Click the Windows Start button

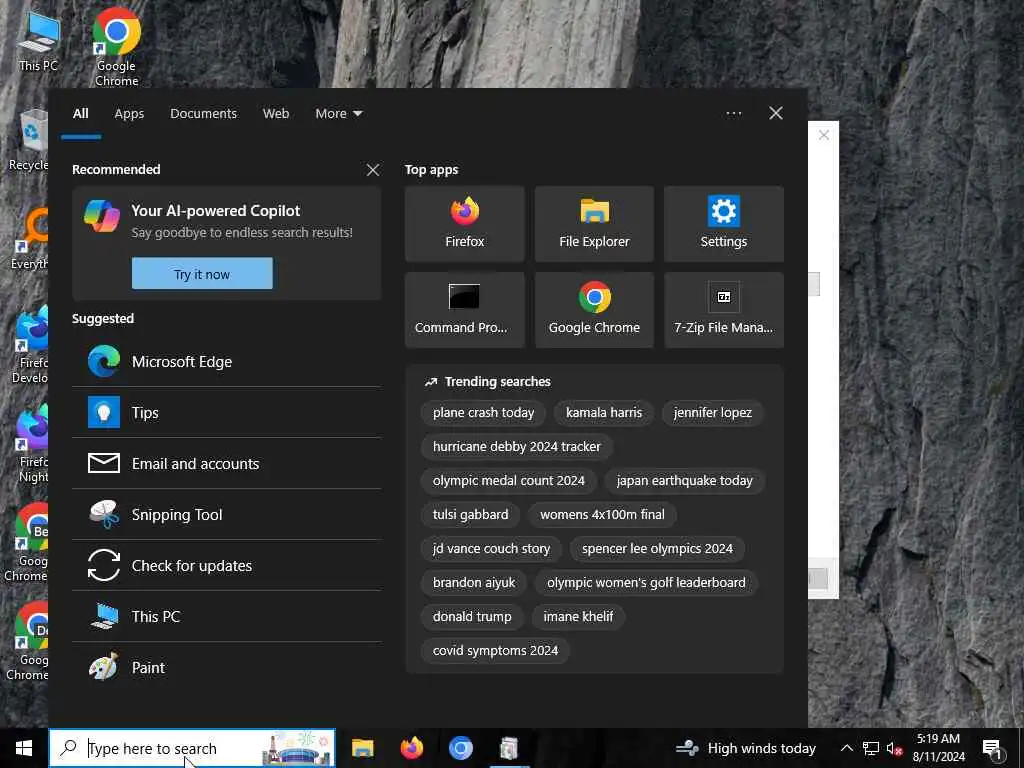tap(24, 748)
